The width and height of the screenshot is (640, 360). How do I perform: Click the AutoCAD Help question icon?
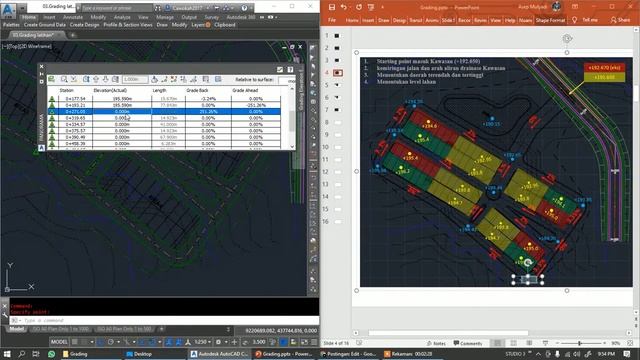click(x=244, y=8)
